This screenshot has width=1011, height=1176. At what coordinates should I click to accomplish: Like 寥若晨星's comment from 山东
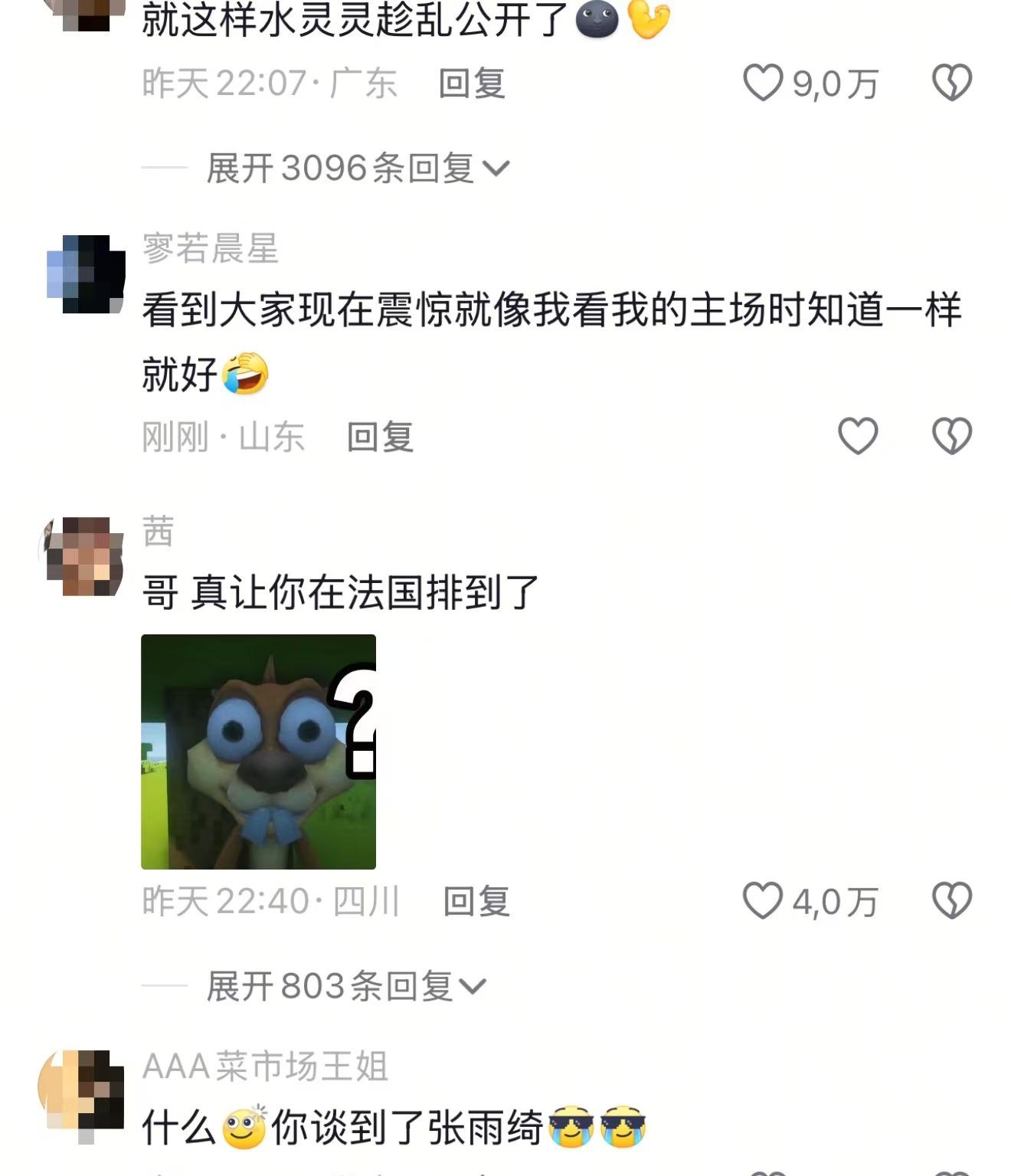(x=857, y=436)
